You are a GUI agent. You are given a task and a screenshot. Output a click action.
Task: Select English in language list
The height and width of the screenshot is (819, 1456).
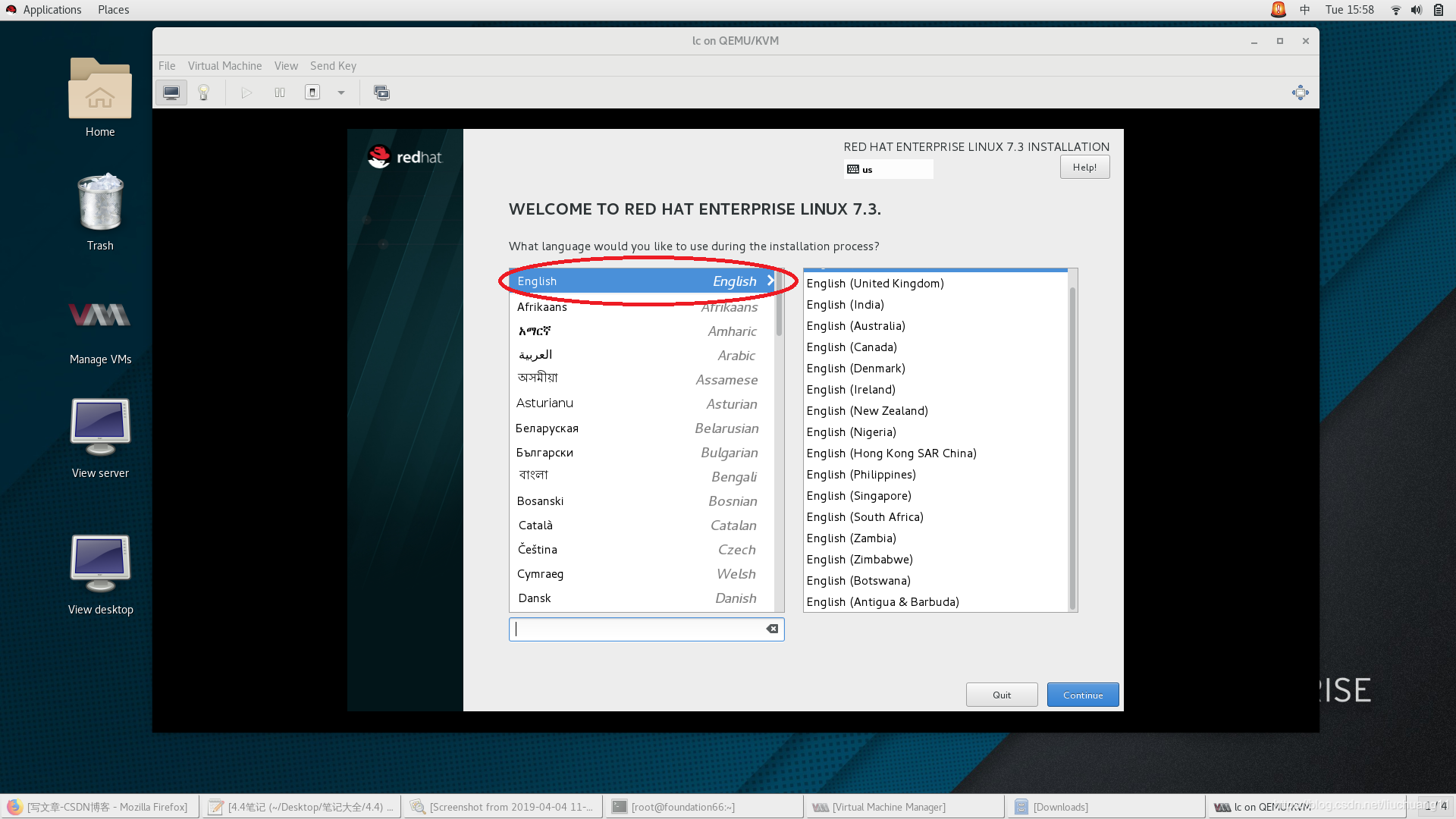tap(642, 281)
